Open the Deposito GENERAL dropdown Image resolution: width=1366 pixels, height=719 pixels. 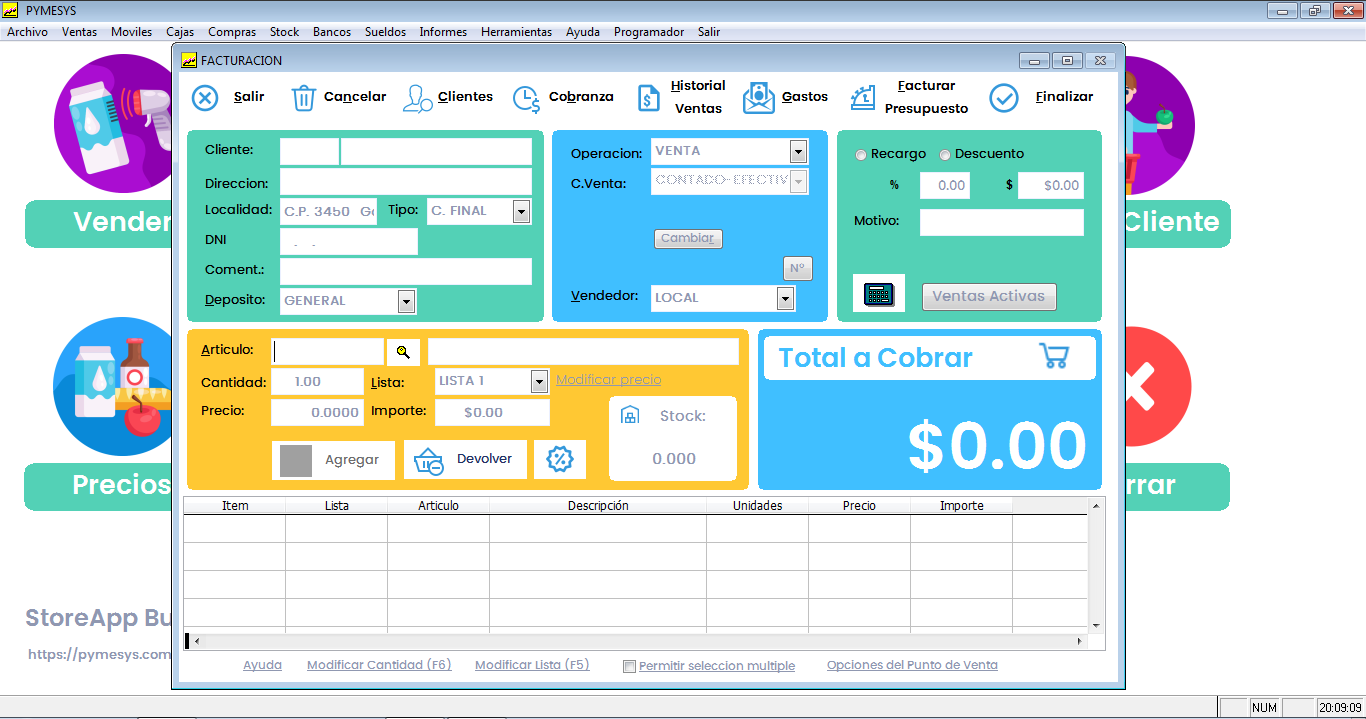click(x=406, y=301)
